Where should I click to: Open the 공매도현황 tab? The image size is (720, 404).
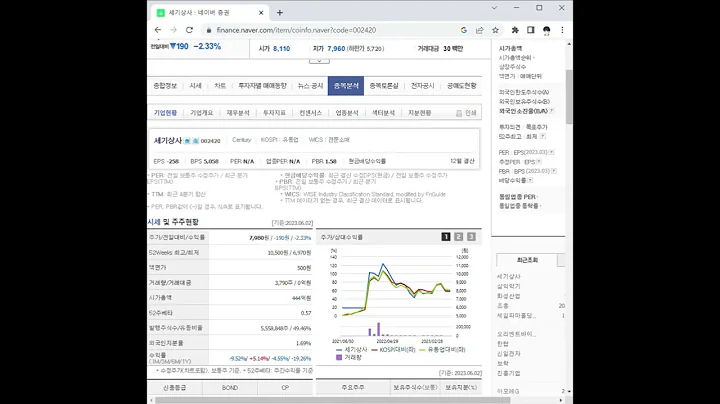pyautogui.click(x=461, y=86)
